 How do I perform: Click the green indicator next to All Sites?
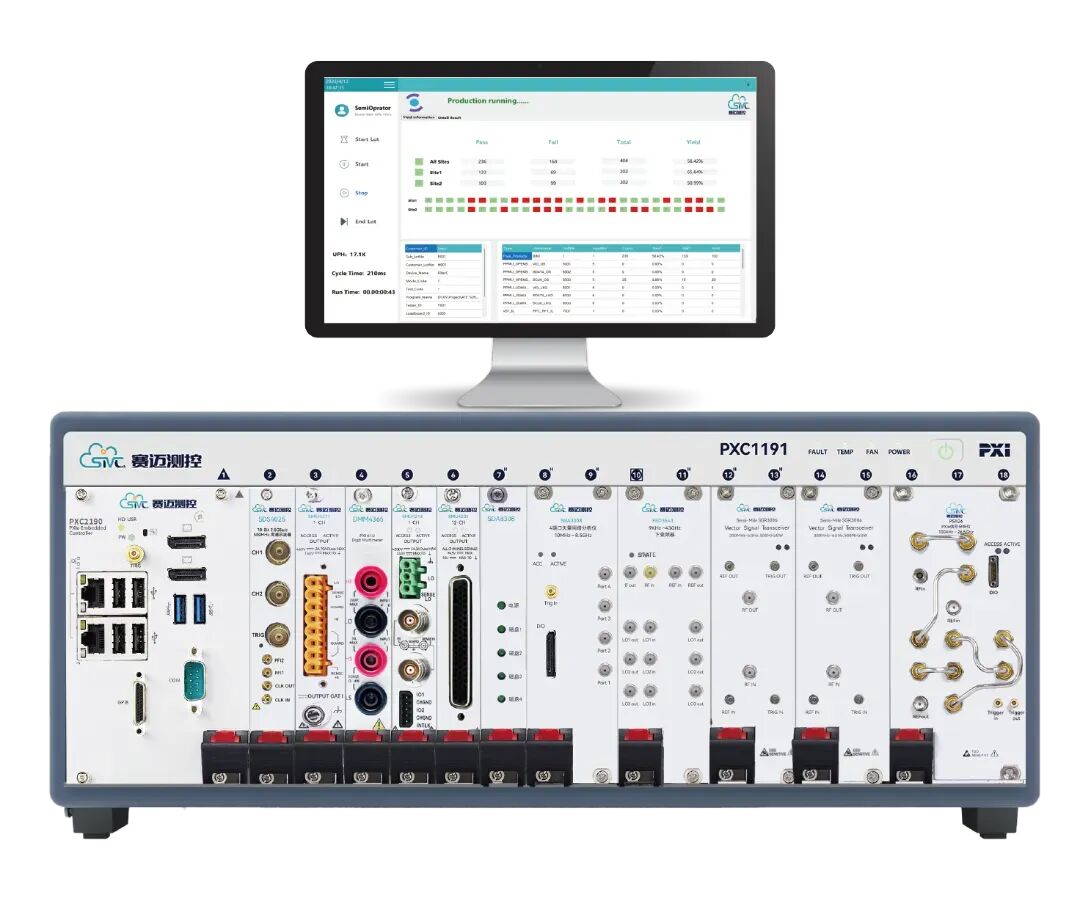419,162
